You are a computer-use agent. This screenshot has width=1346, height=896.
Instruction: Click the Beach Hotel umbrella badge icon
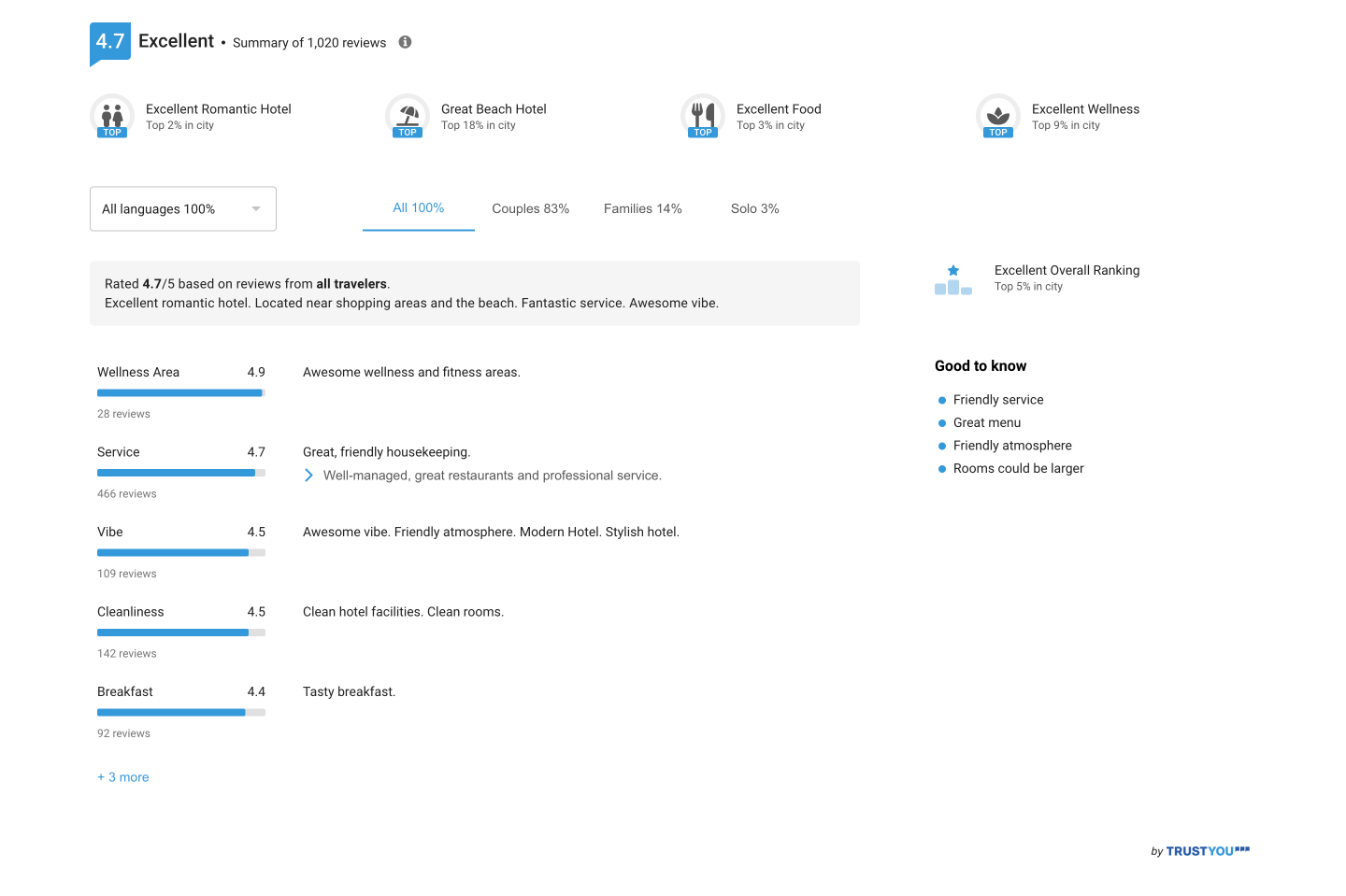(x=408, y=116)
